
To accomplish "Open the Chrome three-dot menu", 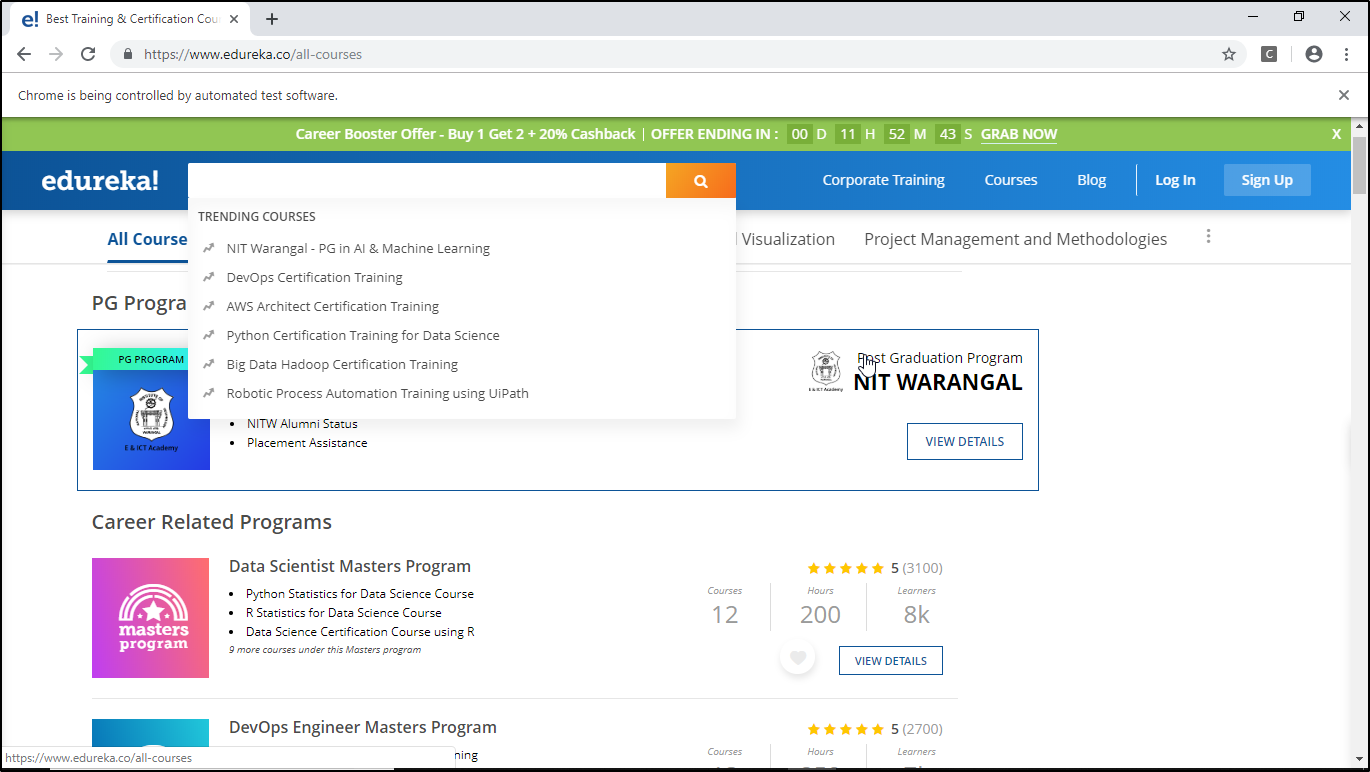I will point(1345,54).
